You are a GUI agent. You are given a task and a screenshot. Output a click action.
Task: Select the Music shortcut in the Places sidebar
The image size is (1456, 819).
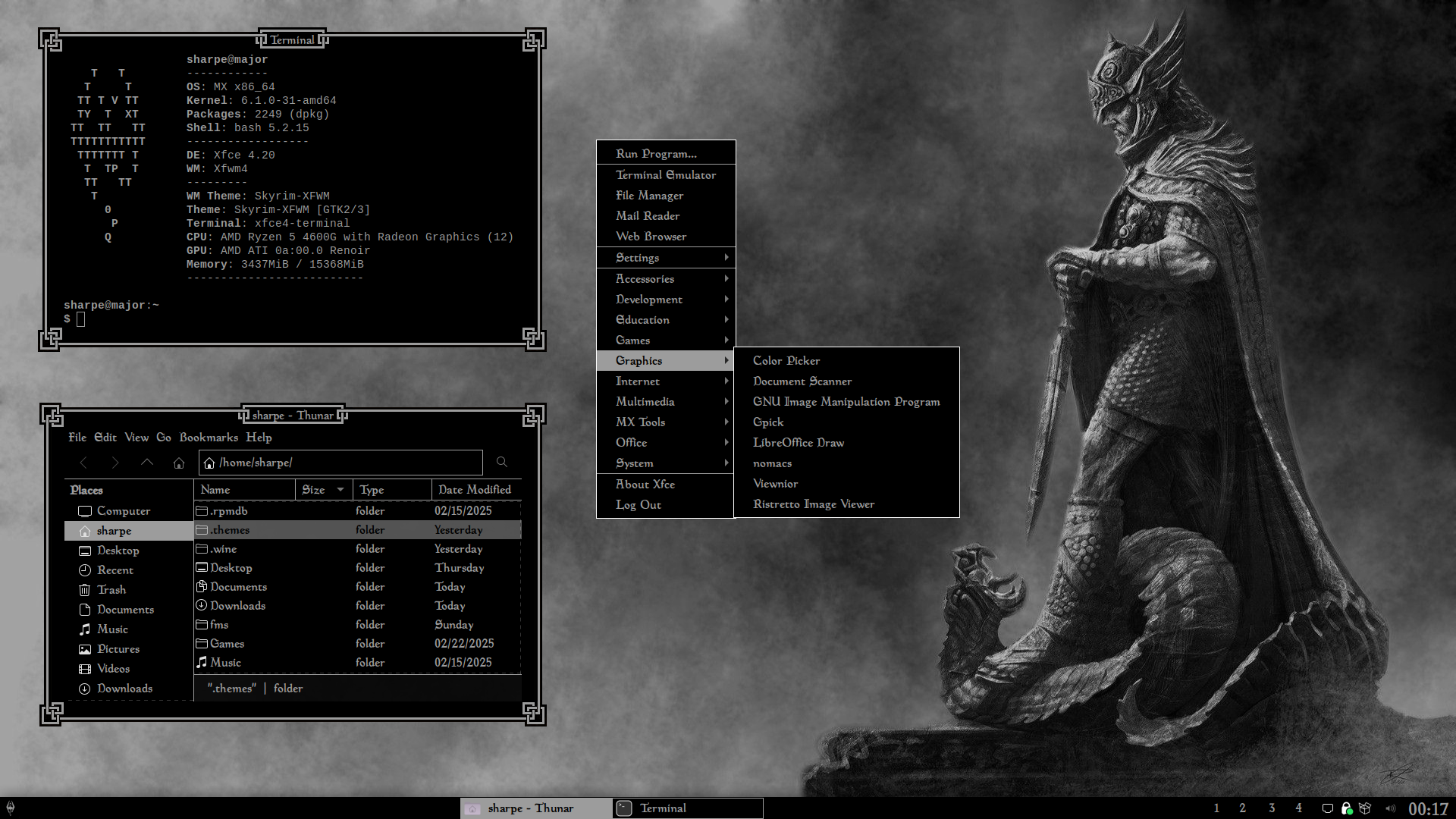point(113,629)
